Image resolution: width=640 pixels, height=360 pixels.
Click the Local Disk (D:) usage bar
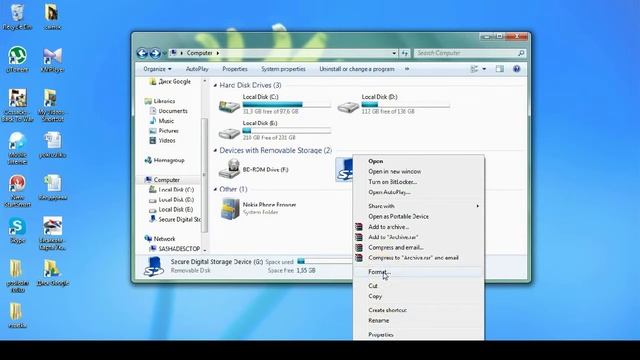click(x=406, y=104)
